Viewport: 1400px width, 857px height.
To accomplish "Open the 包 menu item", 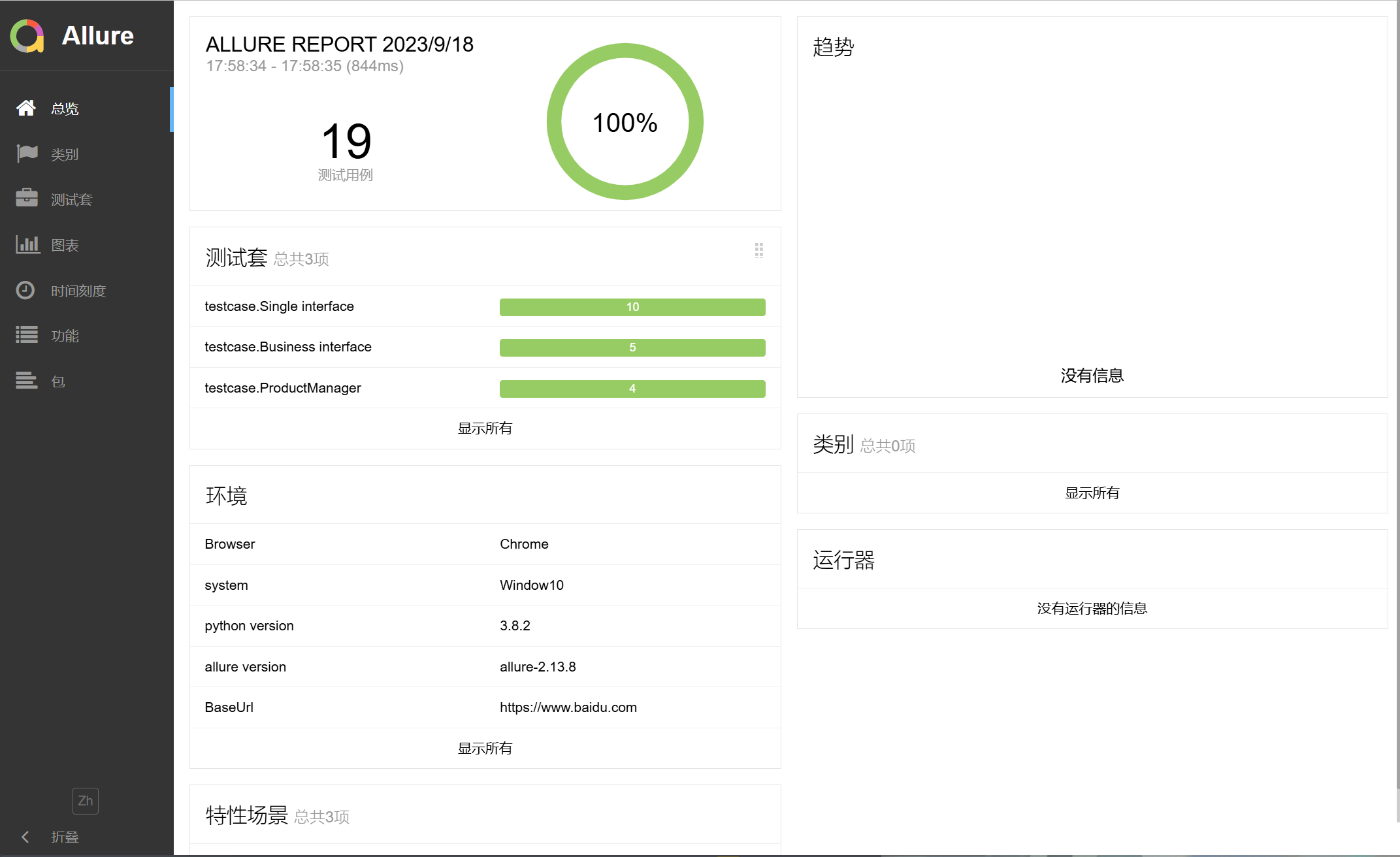I will [87, 381].
